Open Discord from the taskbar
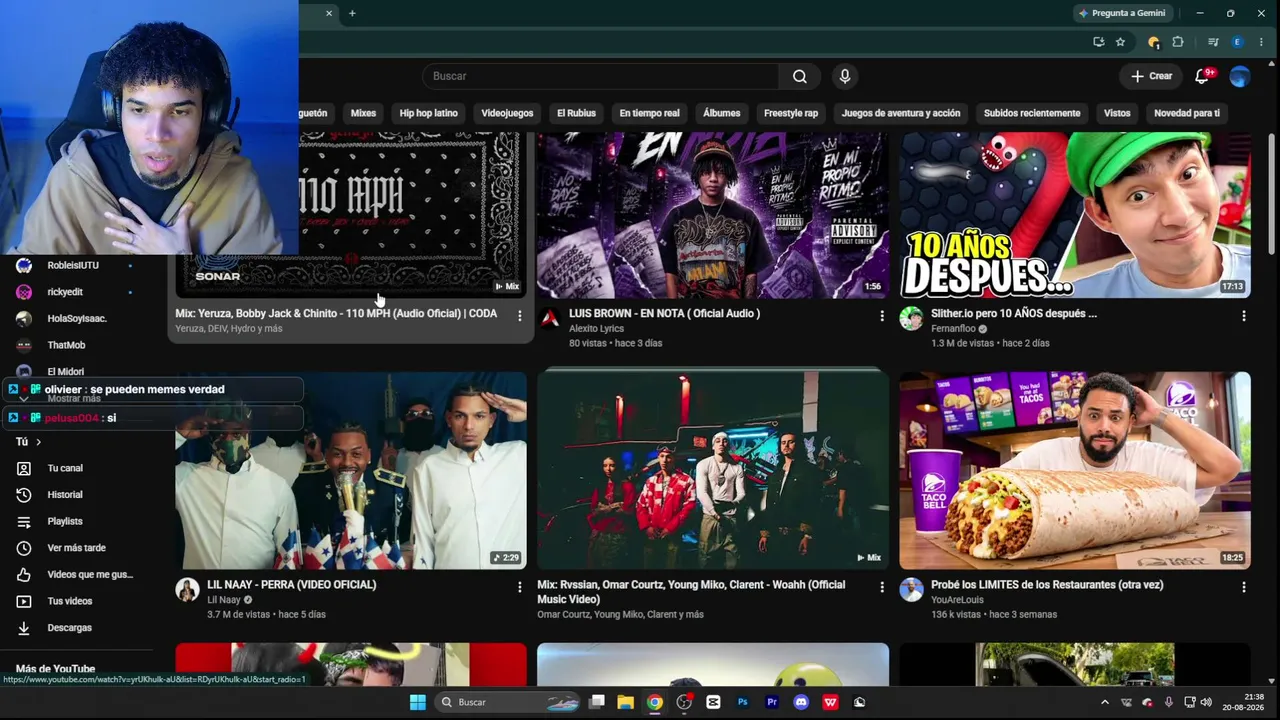The width and height of the screenshot is (1280, 720). (801, 702)
